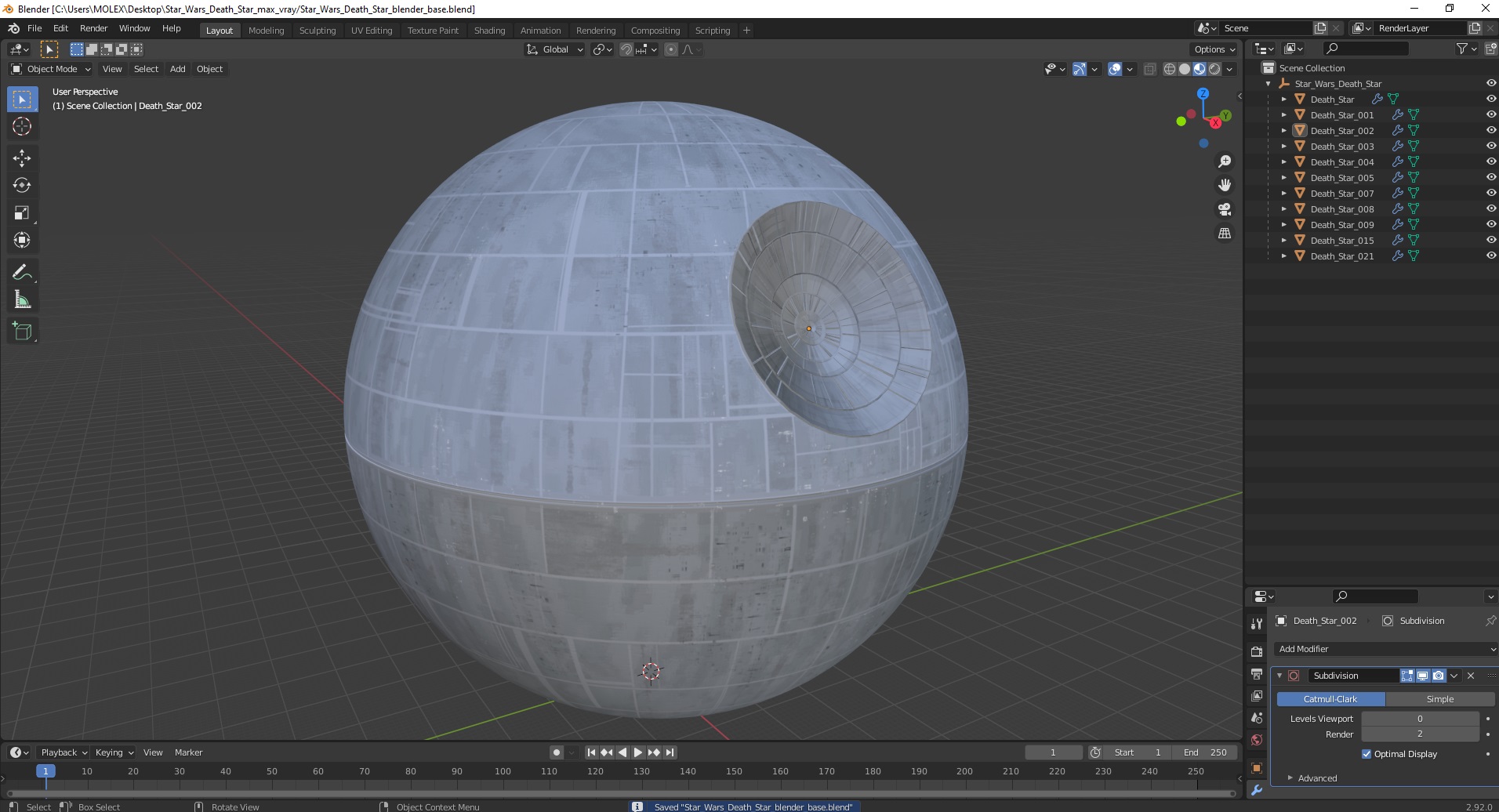Select Catmull-Clark subdivision type

tap(1330, 699)
